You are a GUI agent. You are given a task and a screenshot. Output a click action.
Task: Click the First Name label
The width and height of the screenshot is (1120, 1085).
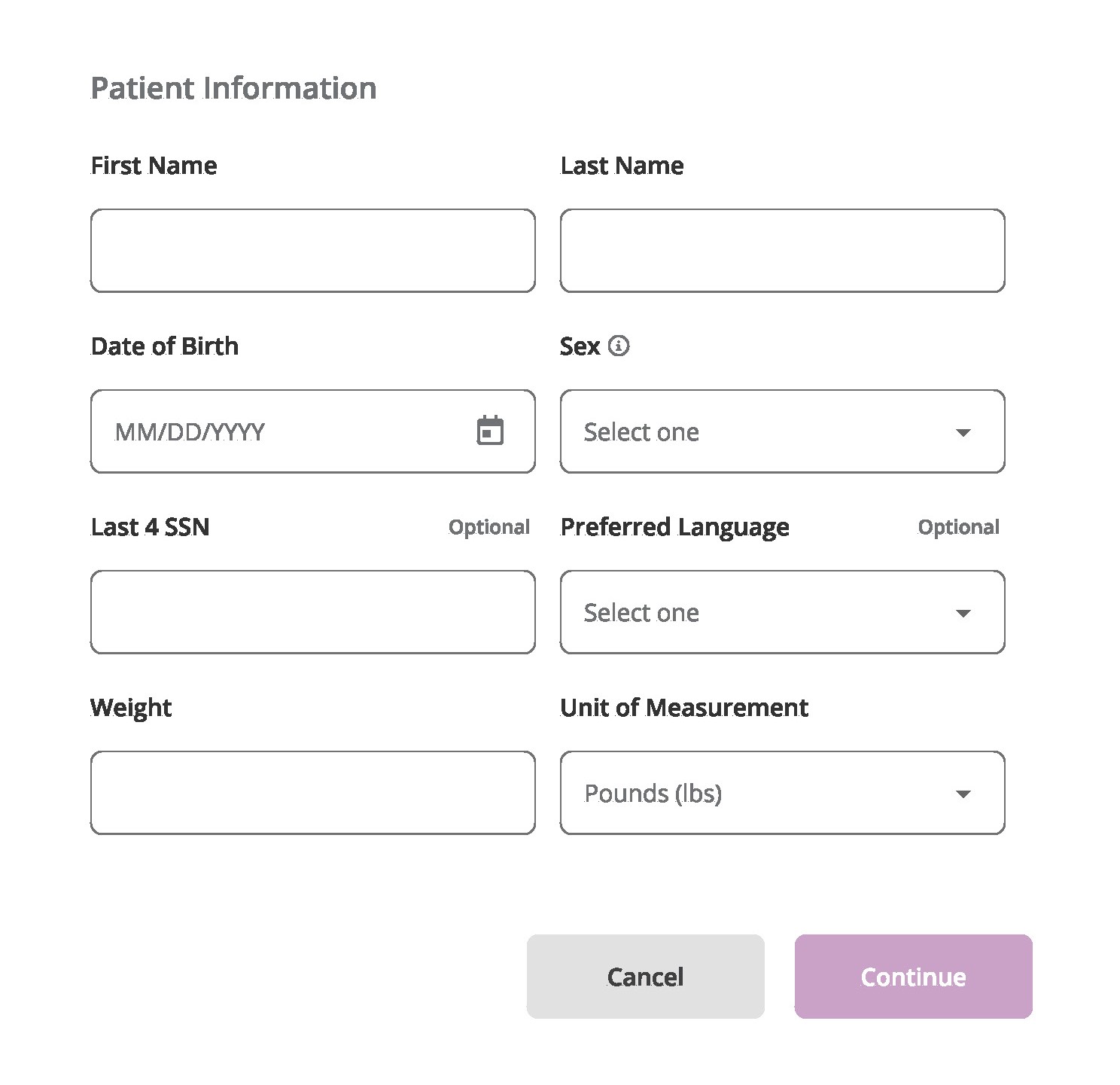click(154, 165)
